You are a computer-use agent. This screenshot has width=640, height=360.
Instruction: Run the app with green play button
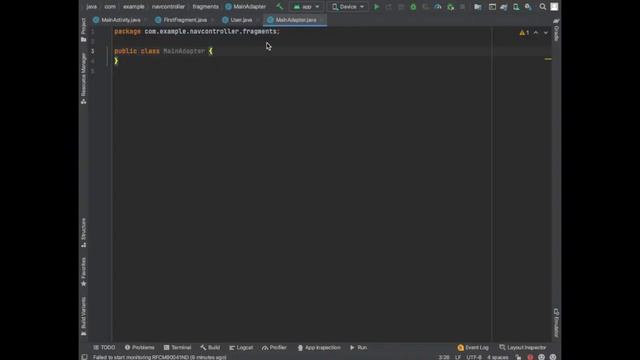(x=377, y=7)
